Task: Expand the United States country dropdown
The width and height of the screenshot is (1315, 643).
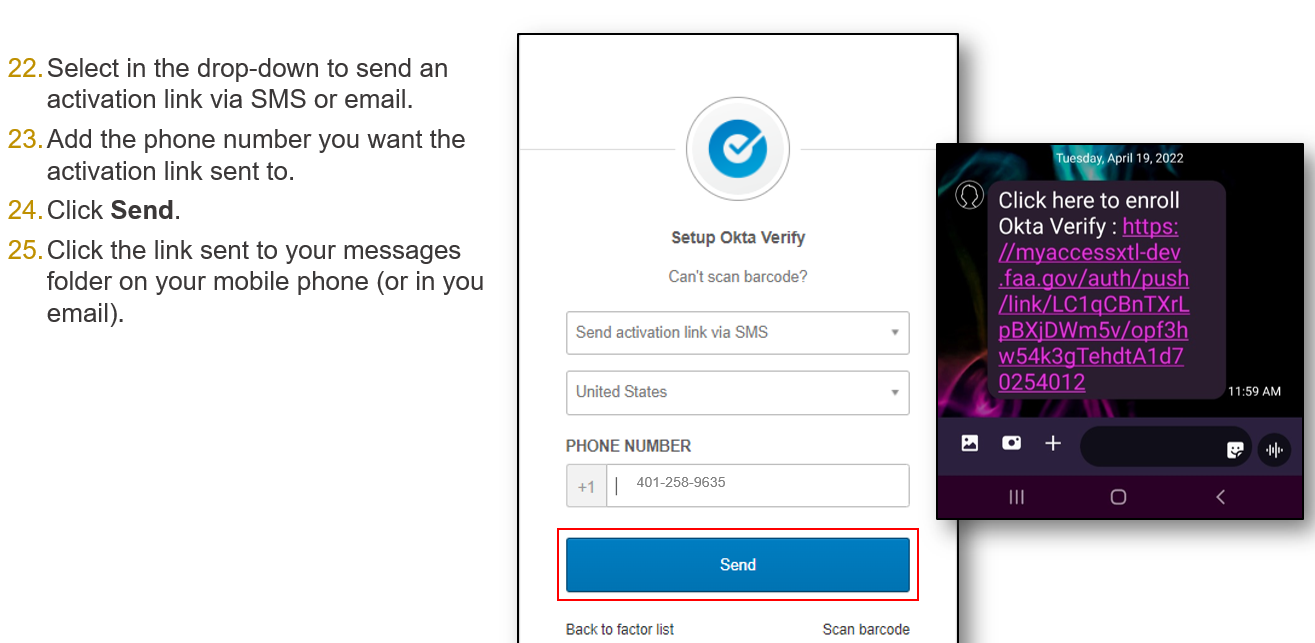Action: [x=737, y=392]
